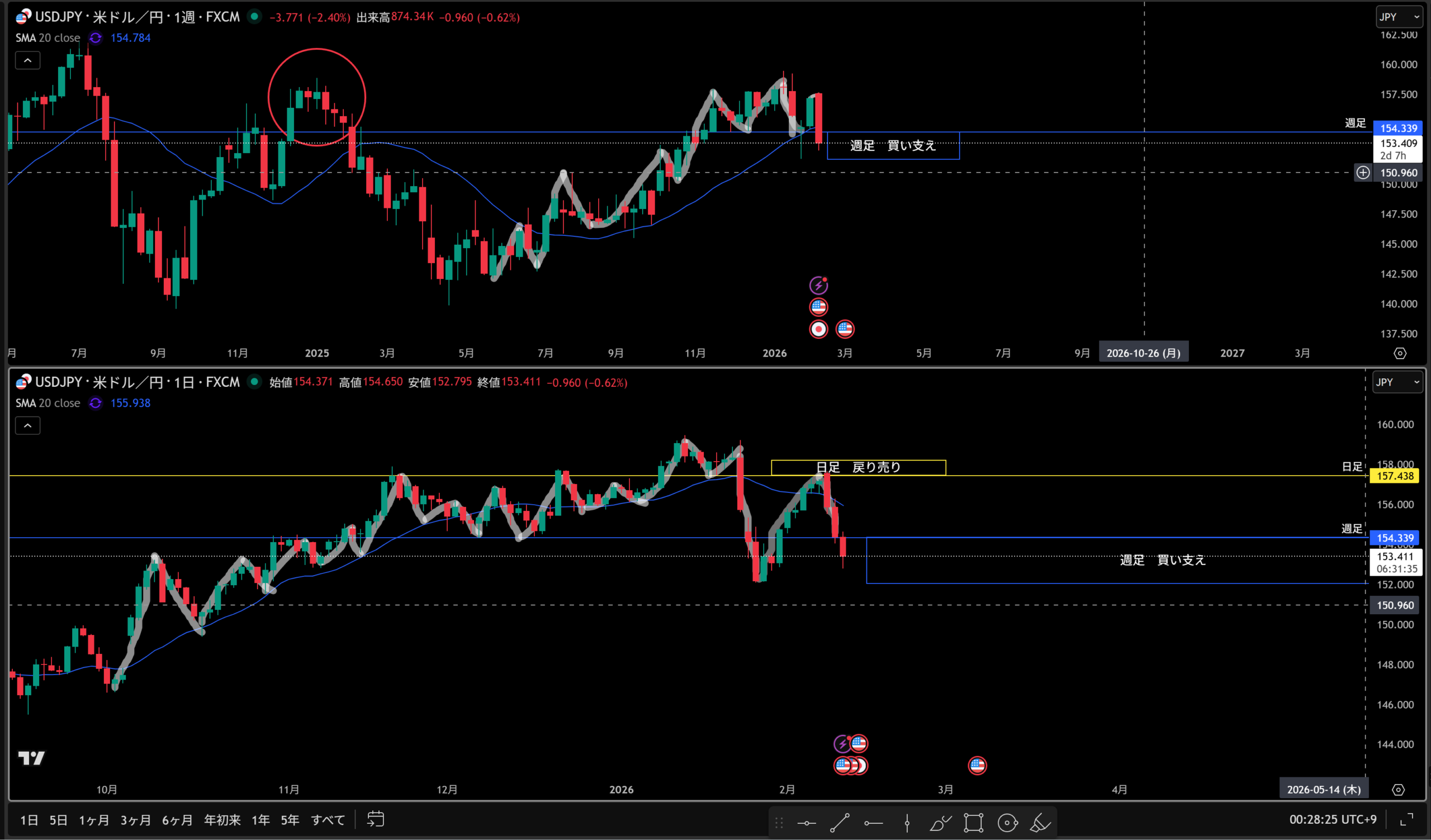
Task: Toggle daily chart price scale settings gear
Action: pyautogui.click(x=1398, y=790)
